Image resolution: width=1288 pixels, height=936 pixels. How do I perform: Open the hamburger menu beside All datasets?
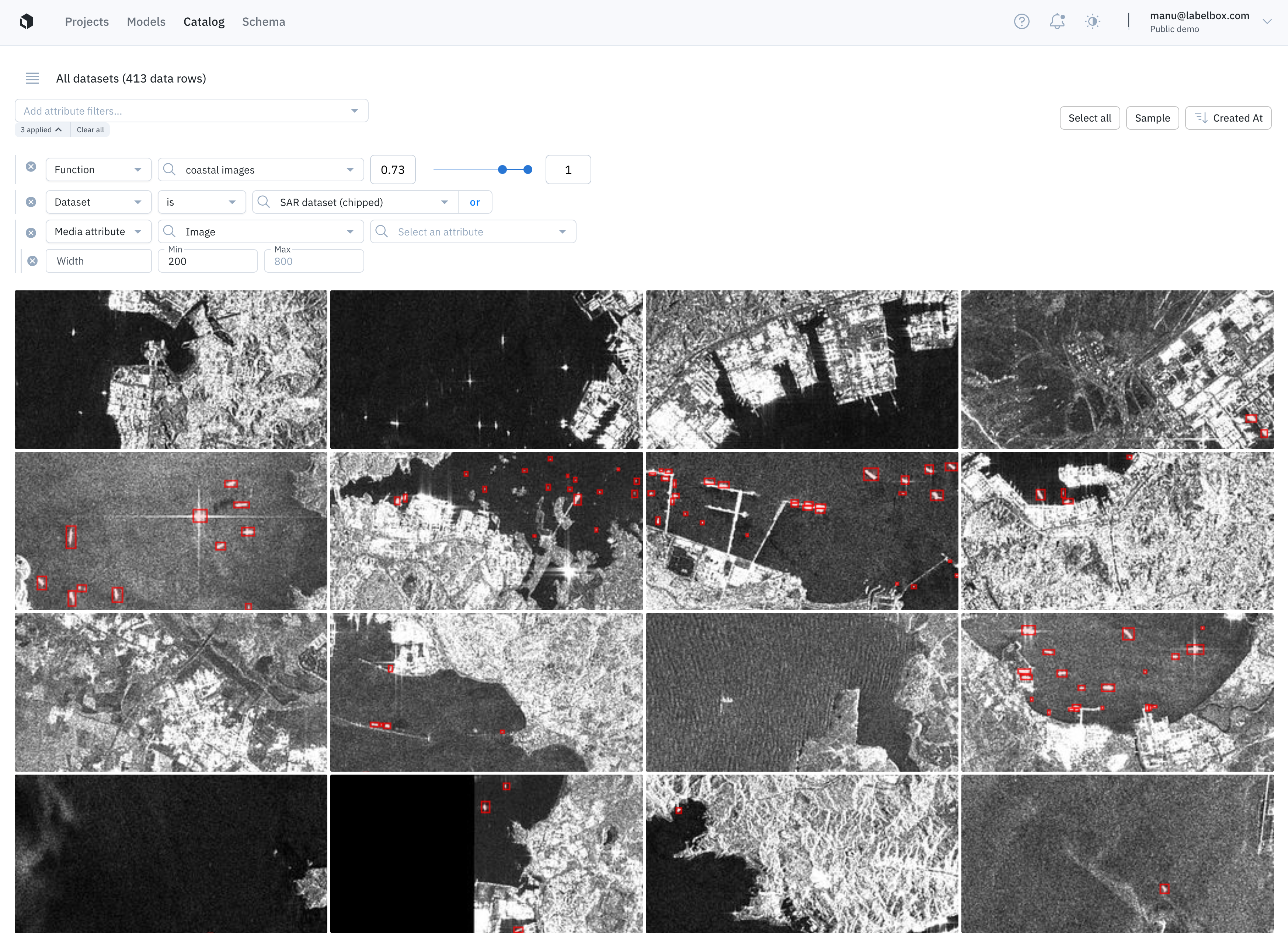click(x=32, y=78)
